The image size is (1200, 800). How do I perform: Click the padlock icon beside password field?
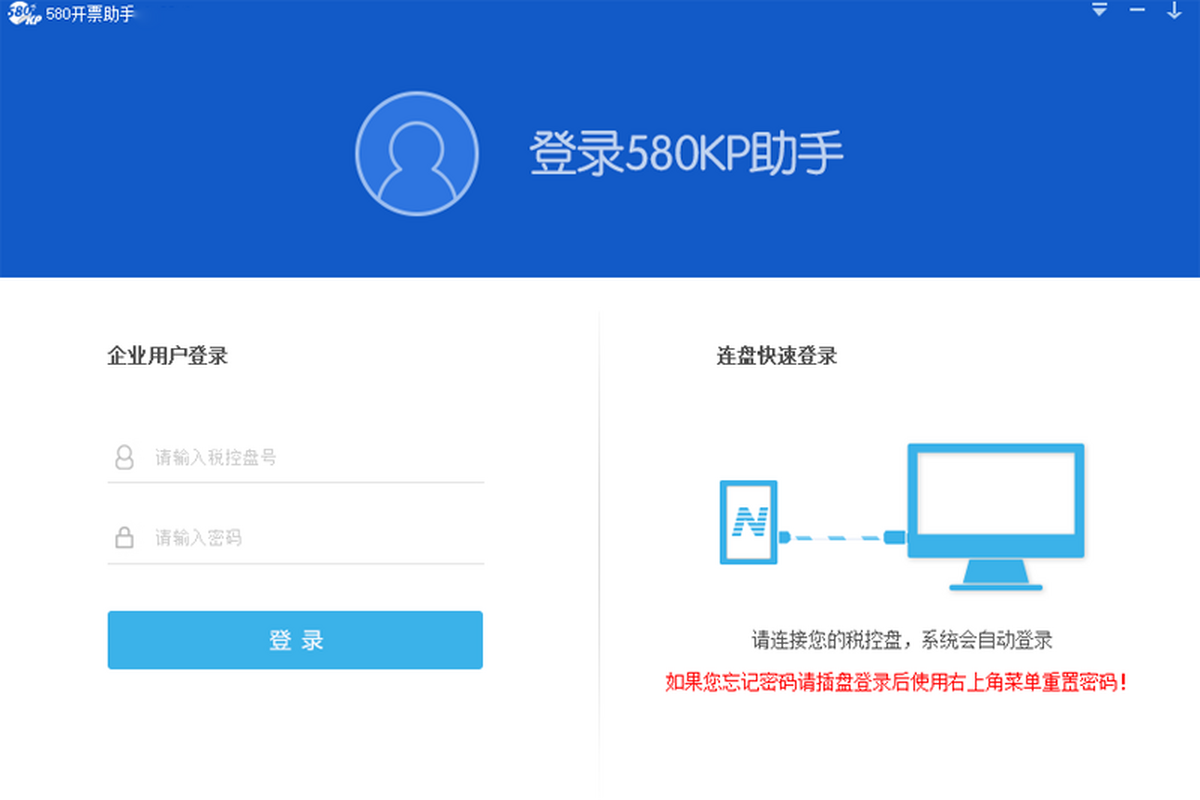pos(124,538)
